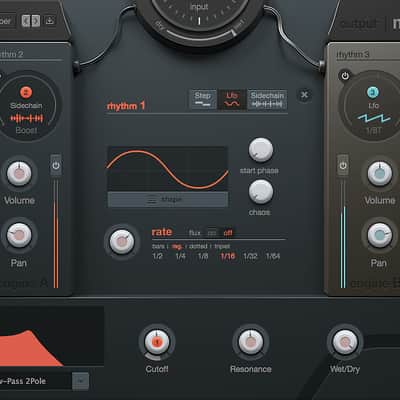Viewport: 400px width, 400px height.
Task: Toggle the engine A power button
Action: [x=56, y=165]
